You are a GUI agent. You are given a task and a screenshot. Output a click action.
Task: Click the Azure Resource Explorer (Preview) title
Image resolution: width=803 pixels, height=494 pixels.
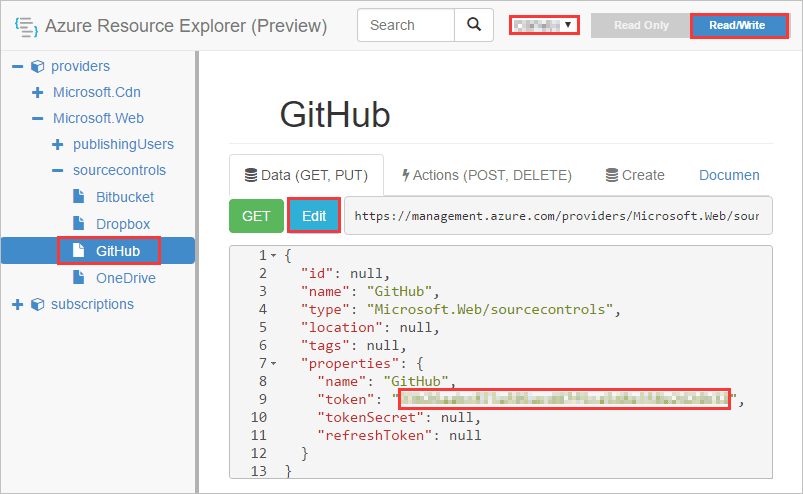pyautogui.click(x=186, y=26)
